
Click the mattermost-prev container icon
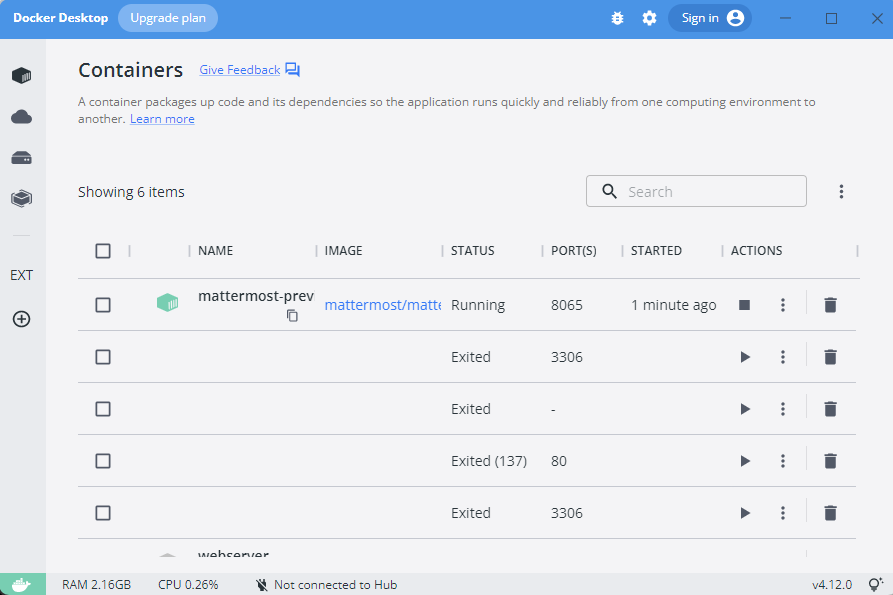tap(167, 302)
